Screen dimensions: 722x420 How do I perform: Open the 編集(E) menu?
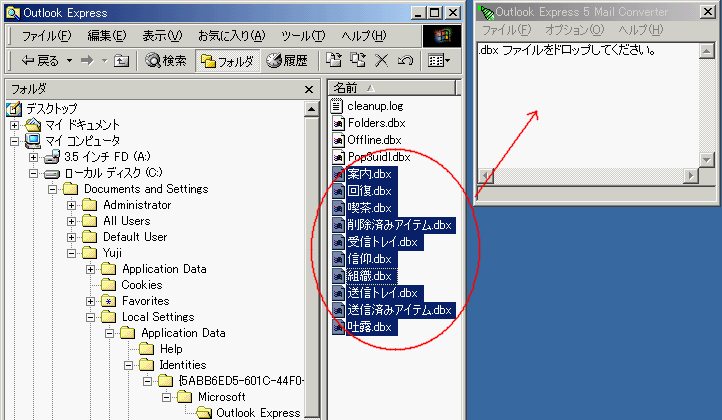[x=107, y=35]
